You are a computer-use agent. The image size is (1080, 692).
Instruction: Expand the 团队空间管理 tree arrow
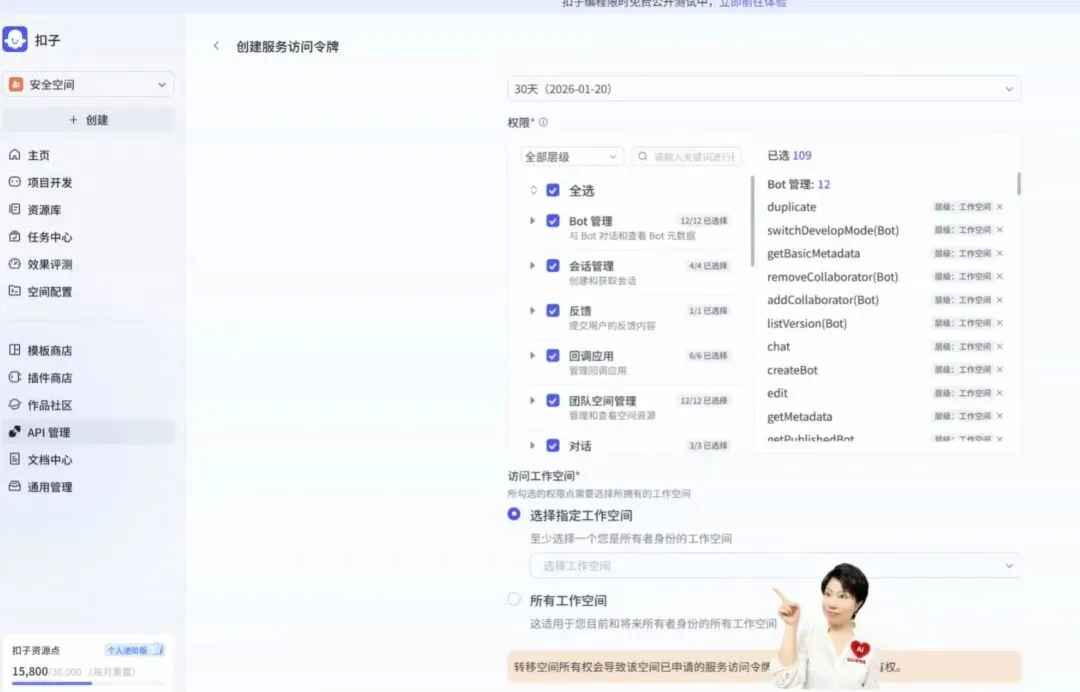(x=532, y=400)
